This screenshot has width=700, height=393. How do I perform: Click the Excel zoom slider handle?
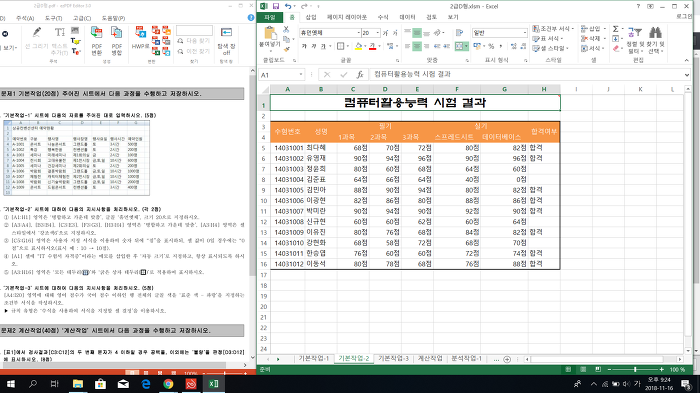tap(635, 370)
